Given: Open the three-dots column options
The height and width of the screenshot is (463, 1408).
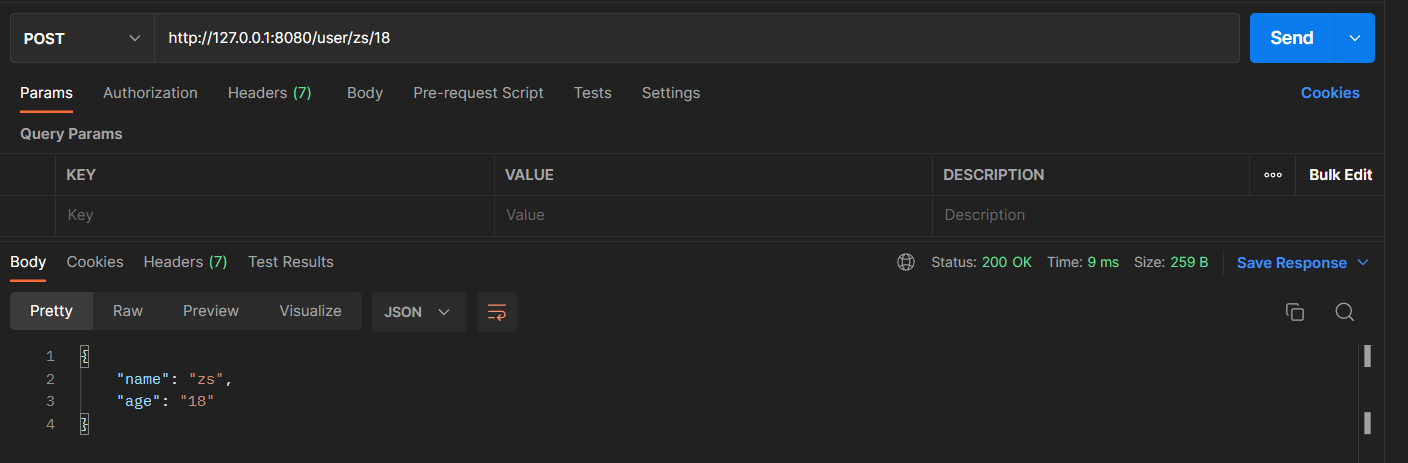Looking at the screenshot, I should click(1272, 175).
